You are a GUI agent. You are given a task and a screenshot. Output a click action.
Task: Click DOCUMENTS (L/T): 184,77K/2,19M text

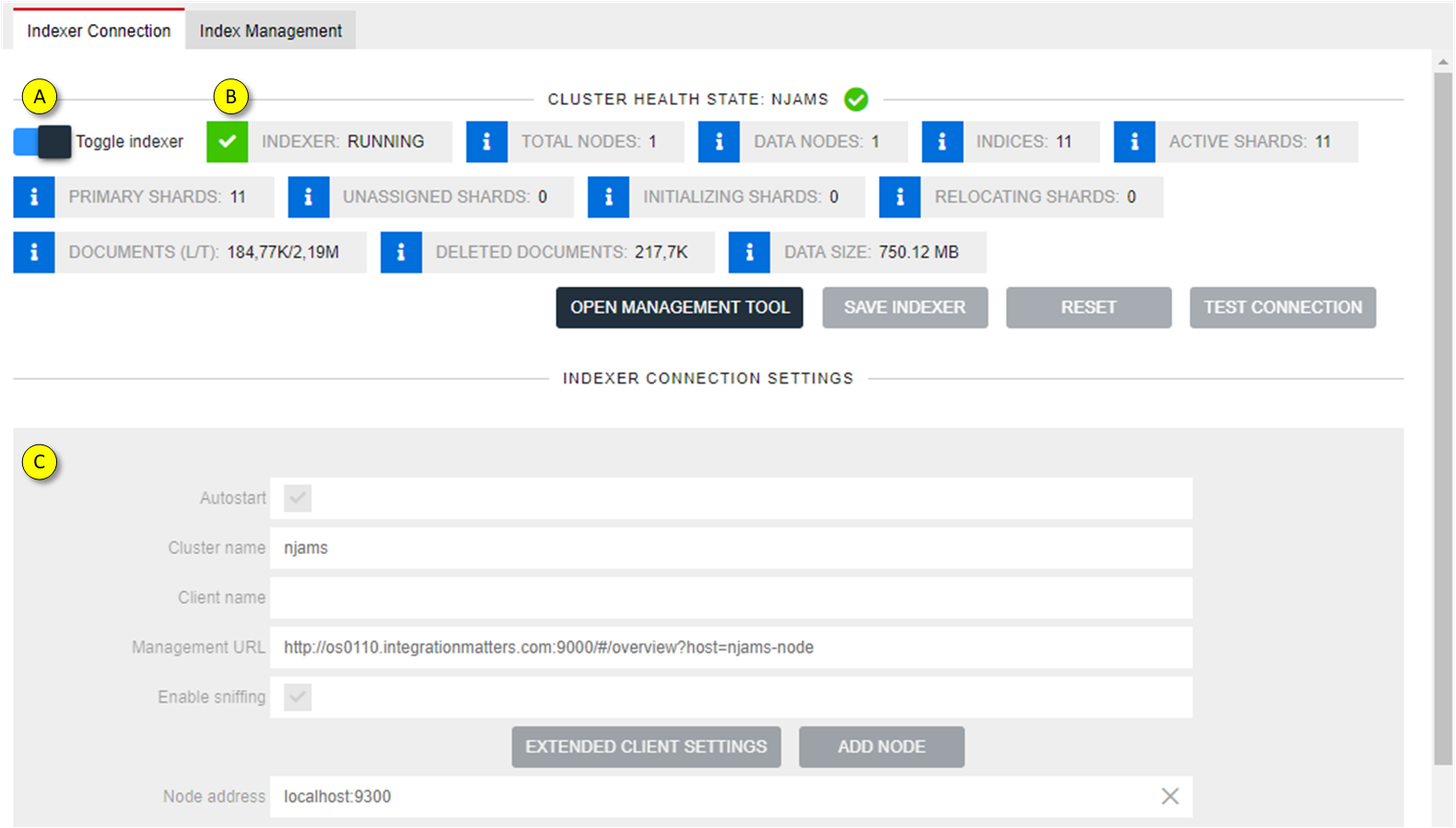pos(204,253)
